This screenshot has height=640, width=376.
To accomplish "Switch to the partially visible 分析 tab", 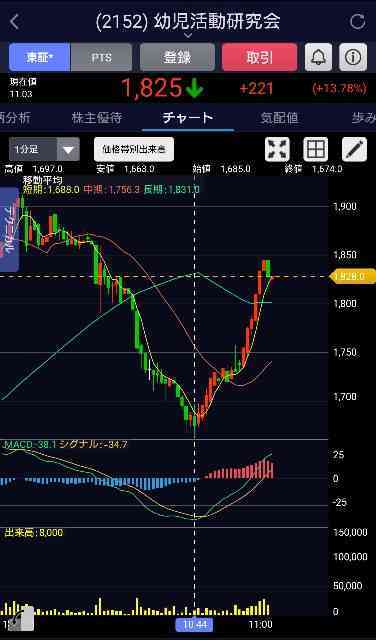I will [x=15, y=118].
